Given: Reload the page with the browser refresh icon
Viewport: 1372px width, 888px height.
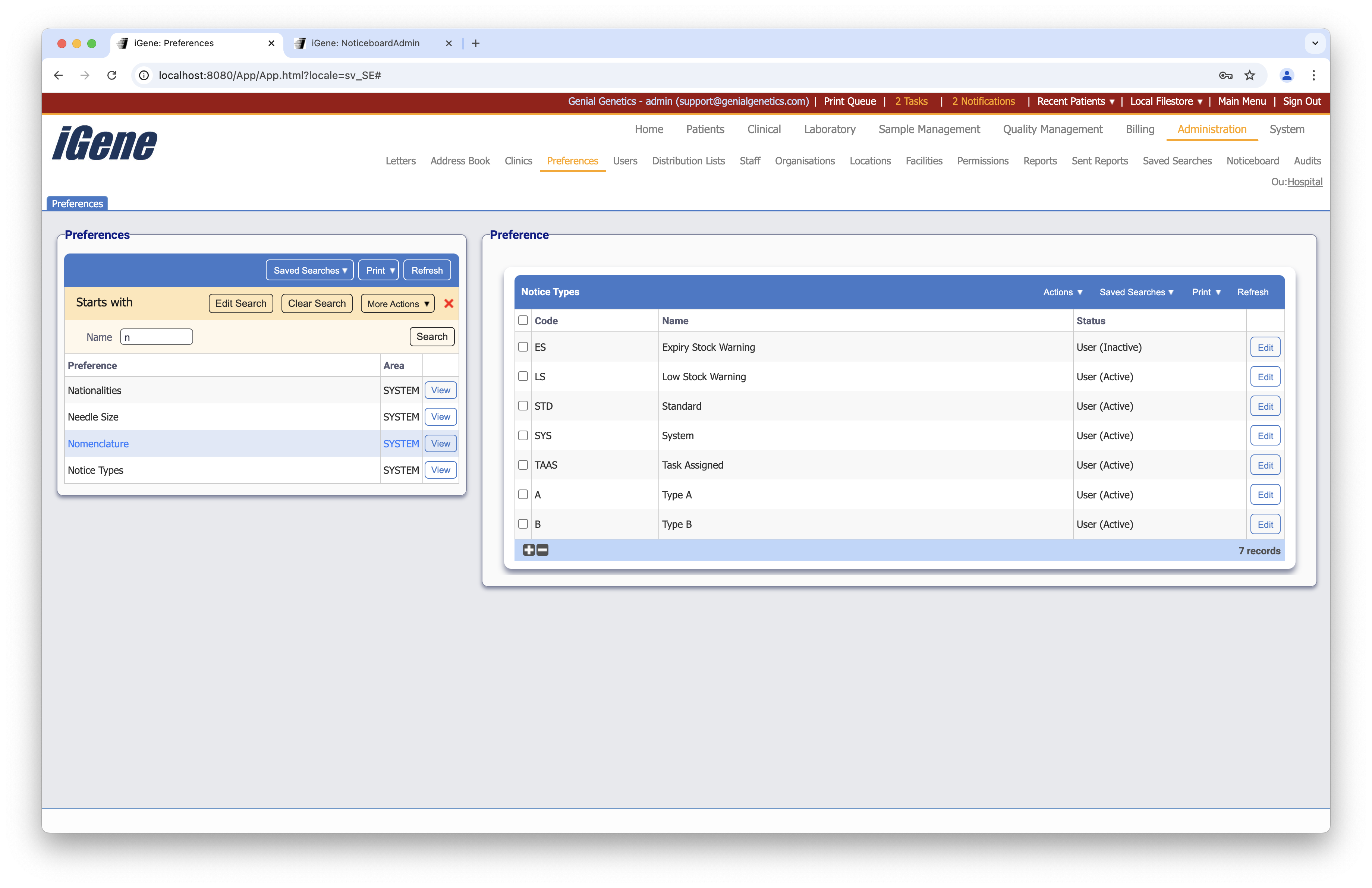Looking at the screenshot, I should point(112,75).
